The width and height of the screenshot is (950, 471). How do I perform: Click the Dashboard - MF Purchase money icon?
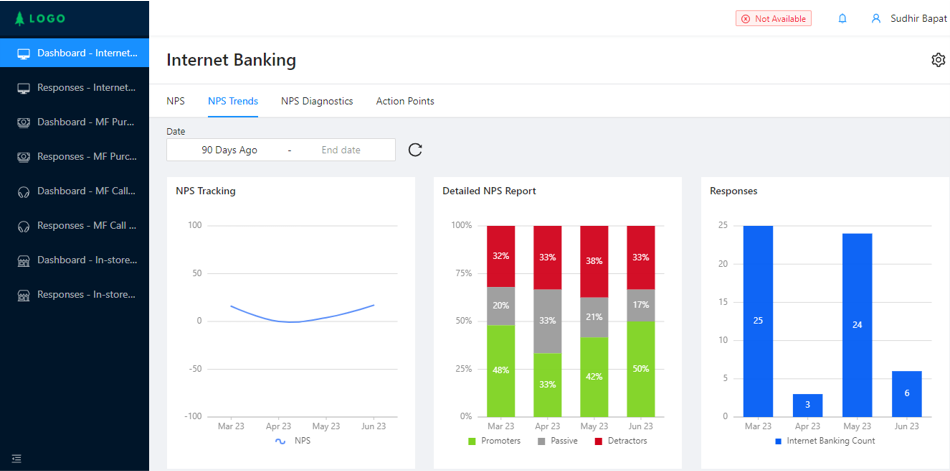[24, 122]
